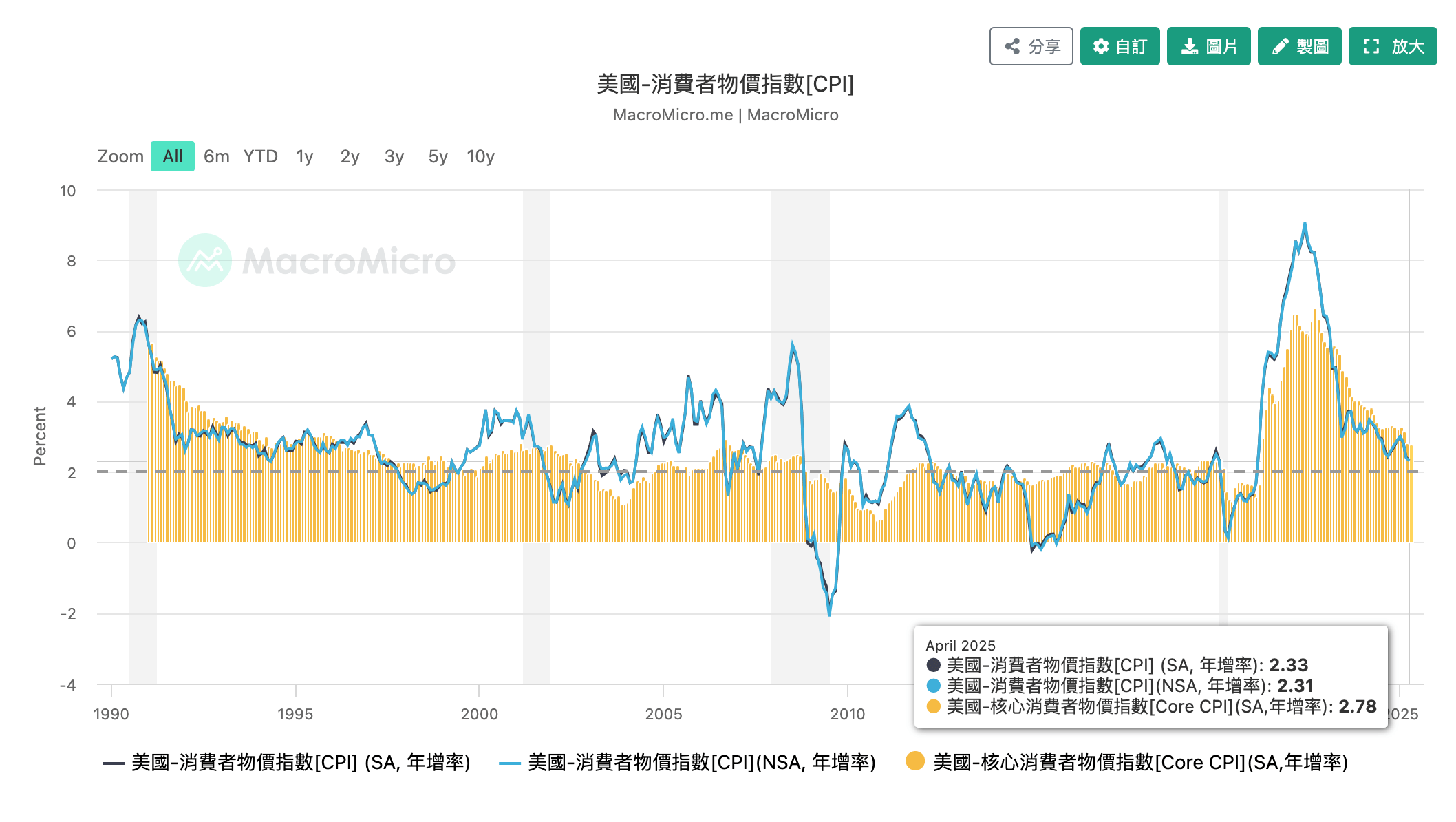The width and height of the screenshot is (1456, 822).
Task: Click the download icon for 圖片
Action: click(1189, 46)
